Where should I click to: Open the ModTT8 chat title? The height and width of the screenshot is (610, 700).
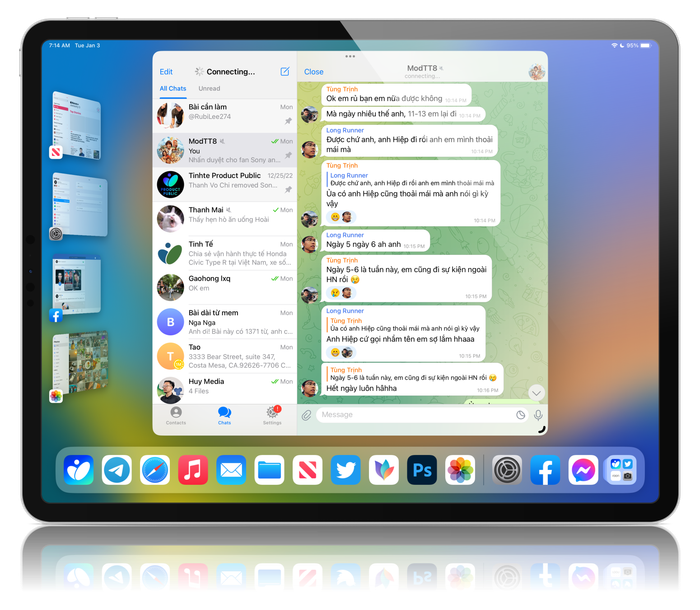pyautogui.click(x=422, y=68)
